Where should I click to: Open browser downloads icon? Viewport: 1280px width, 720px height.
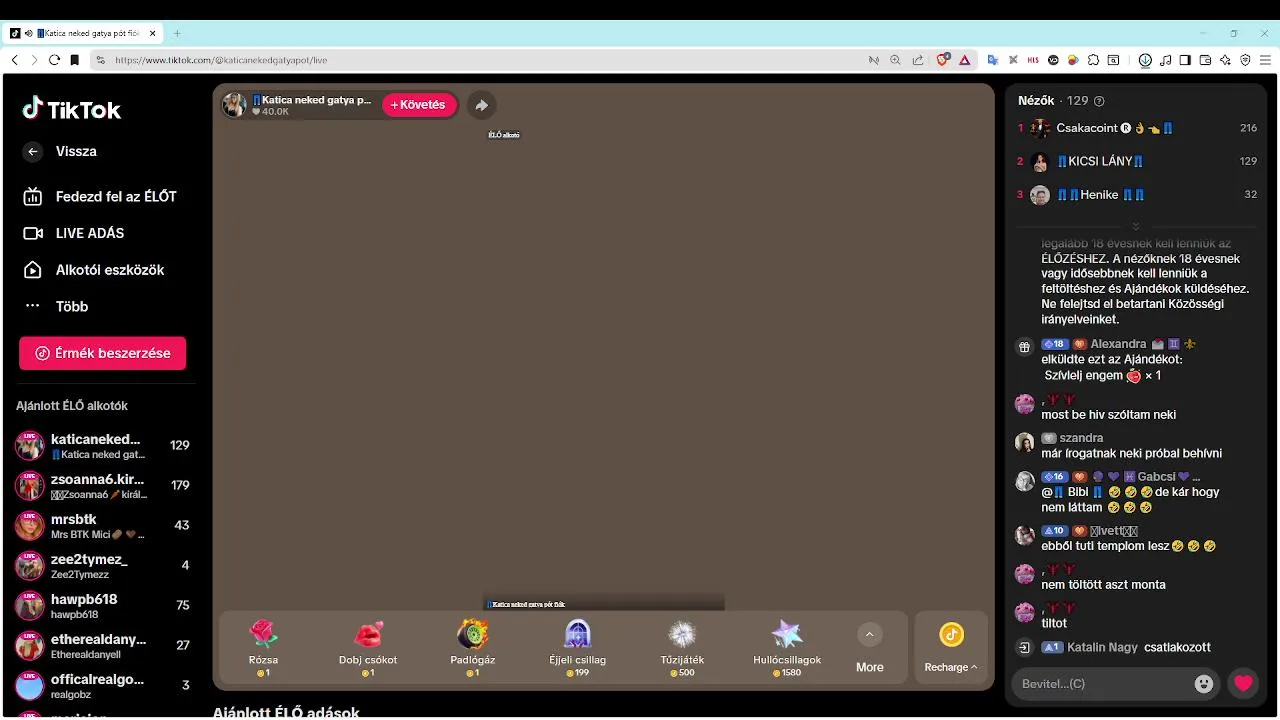pos(1145,60)
